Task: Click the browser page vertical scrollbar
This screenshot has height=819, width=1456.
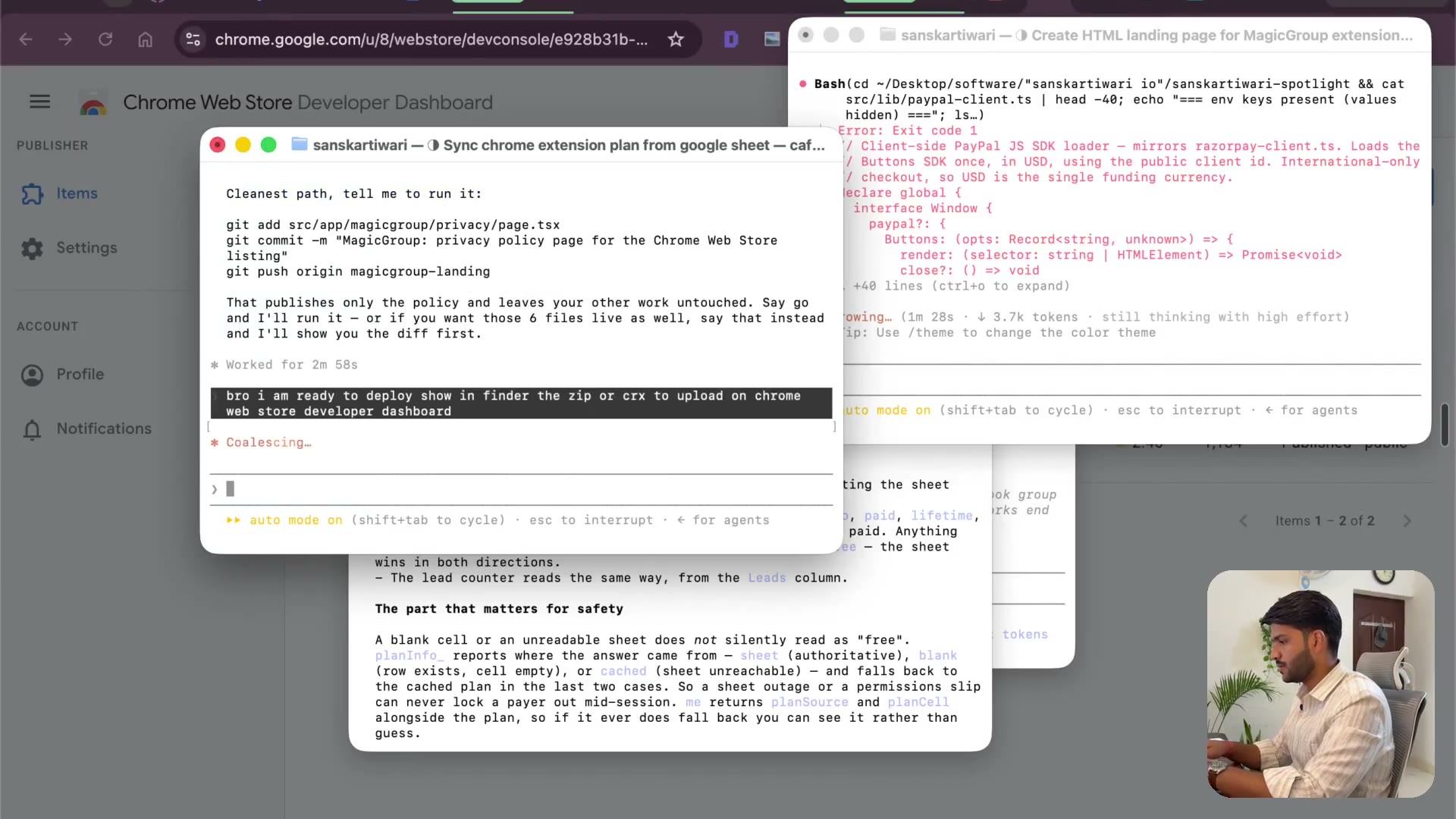Action: point(1445,425)
